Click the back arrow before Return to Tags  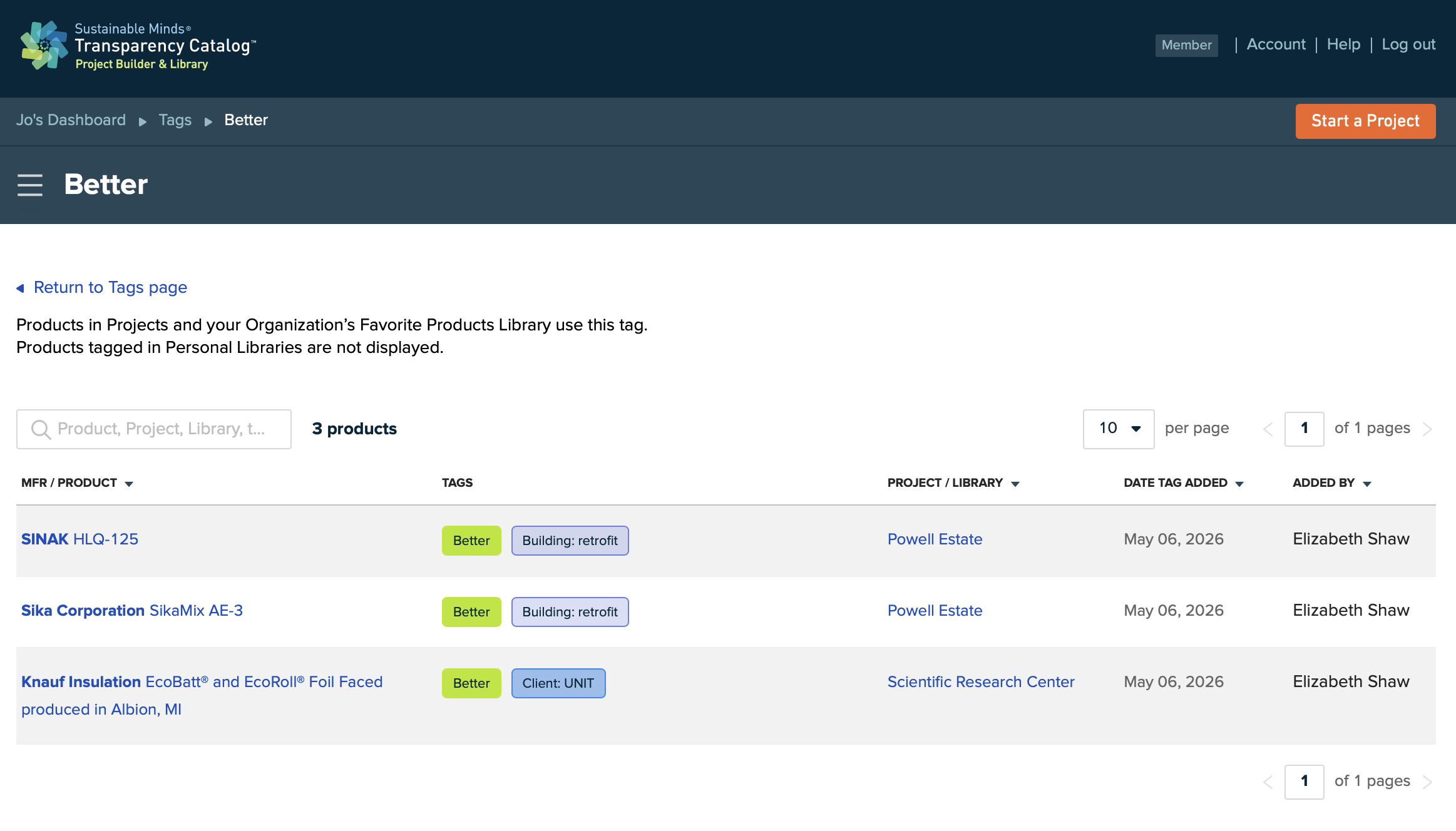coord(20,288)
